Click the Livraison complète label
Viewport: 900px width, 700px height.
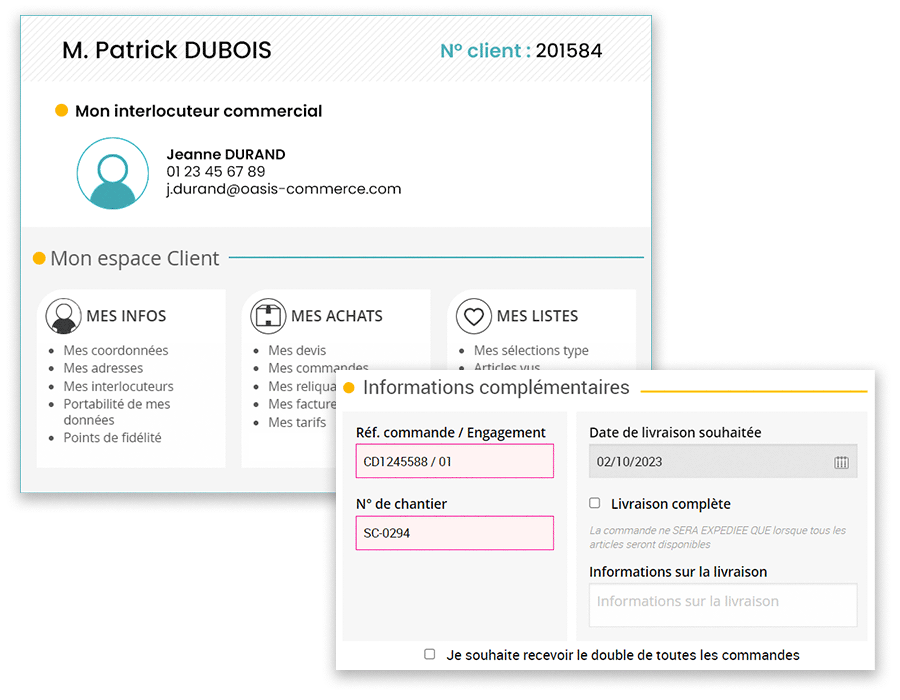[670, 504]
